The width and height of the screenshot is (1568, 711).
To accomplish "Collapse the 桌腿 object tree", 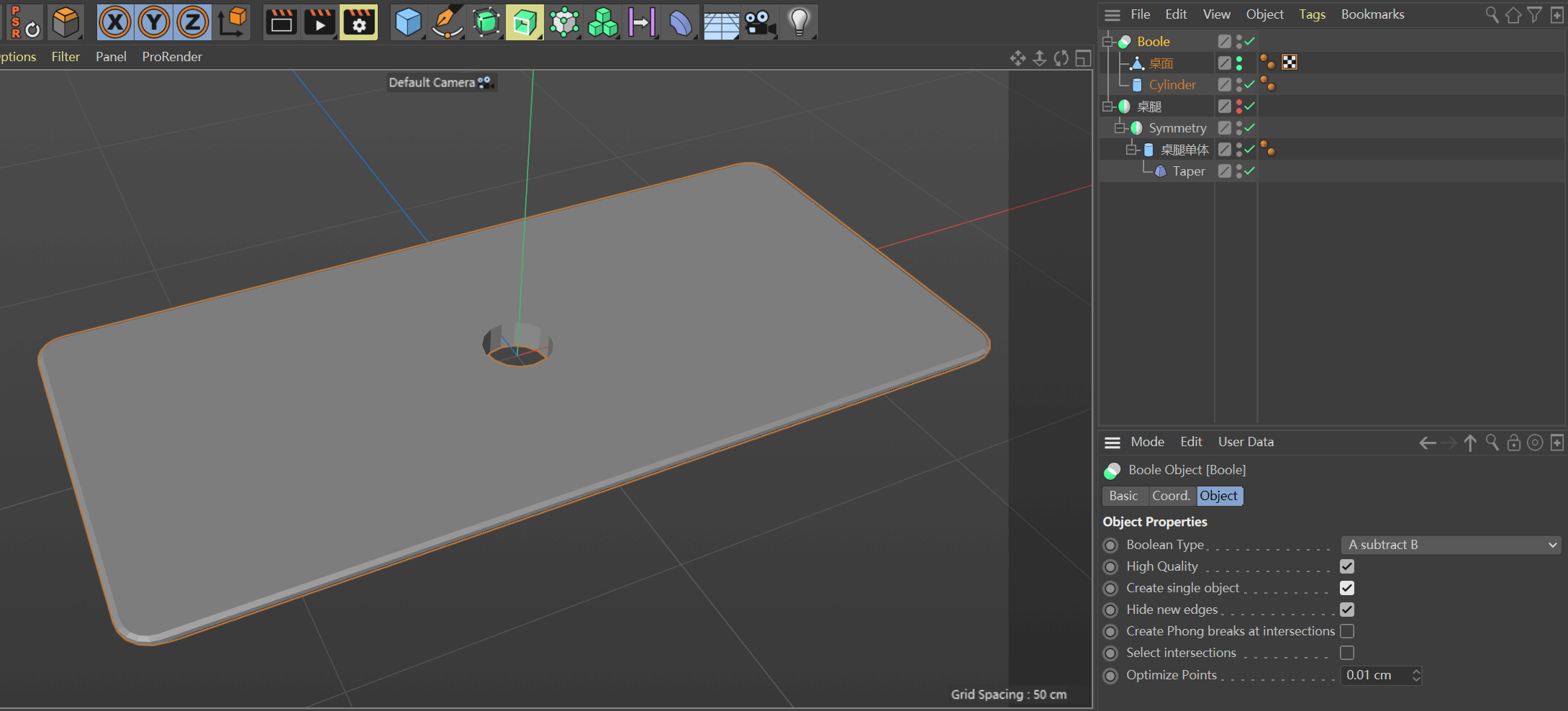I will pos(1108,106).
